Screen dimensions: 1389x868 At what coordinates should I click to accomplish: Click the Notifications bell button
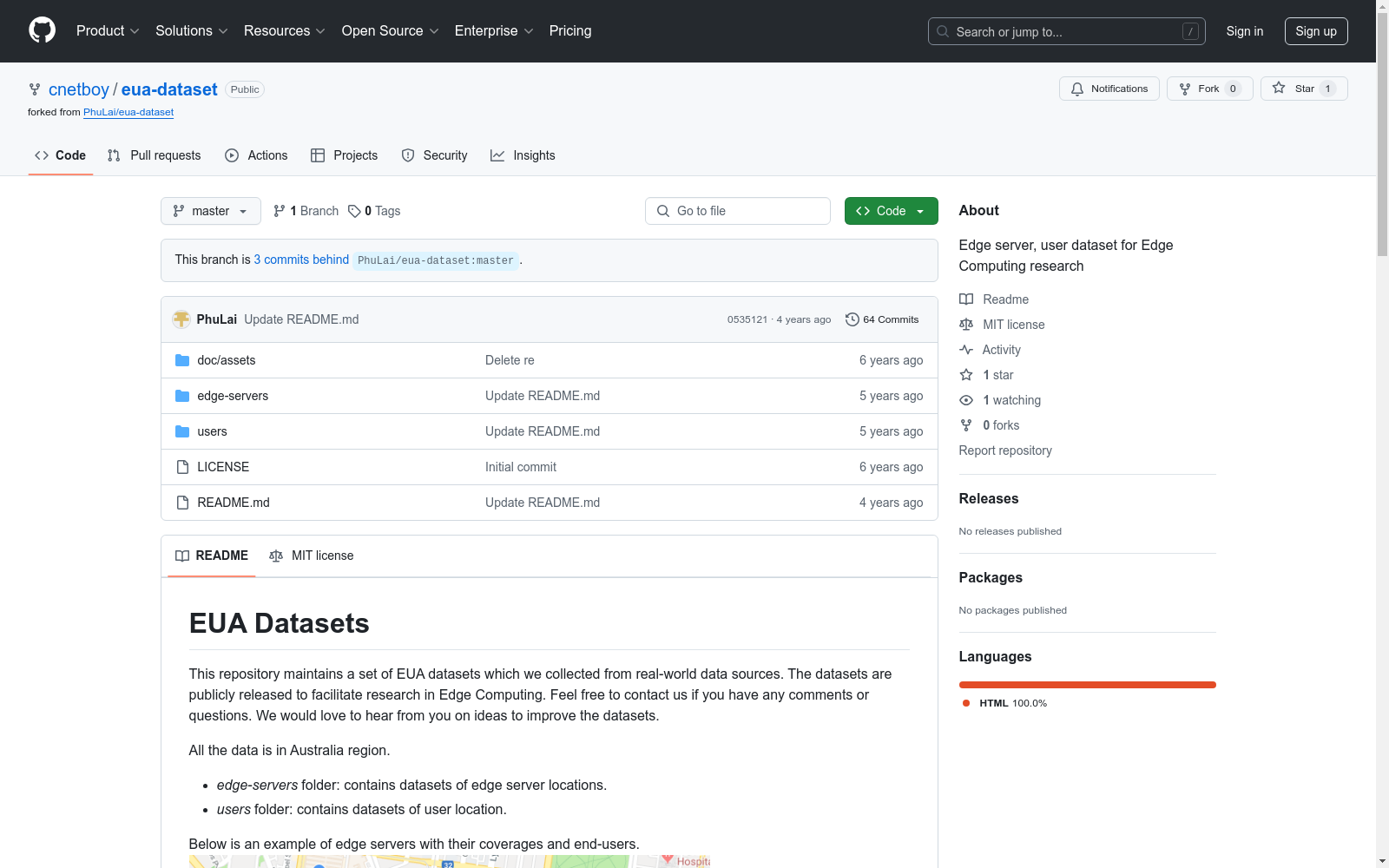1109,89
